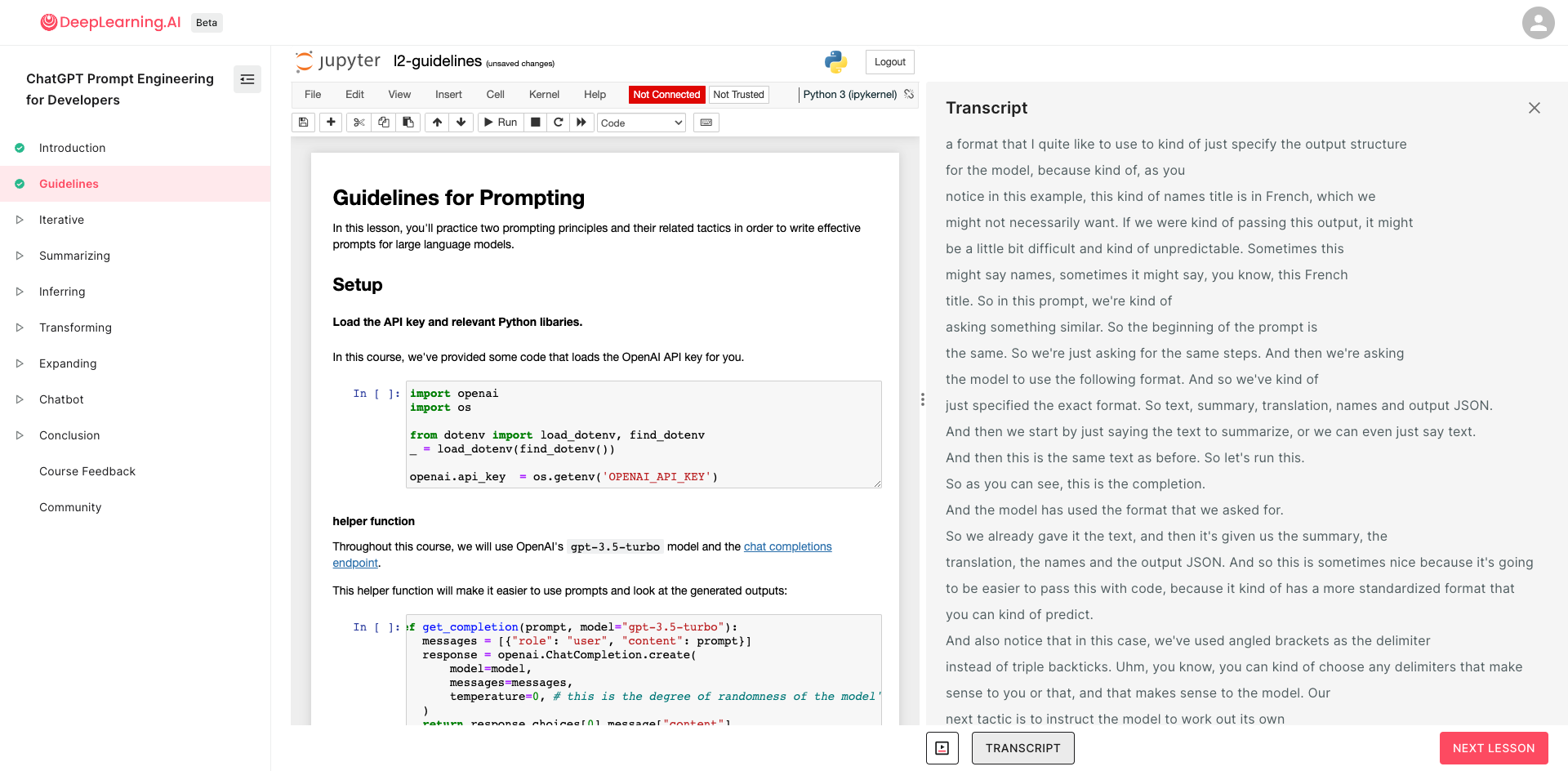Click inside the get_completion code cell

coord(644,670)
